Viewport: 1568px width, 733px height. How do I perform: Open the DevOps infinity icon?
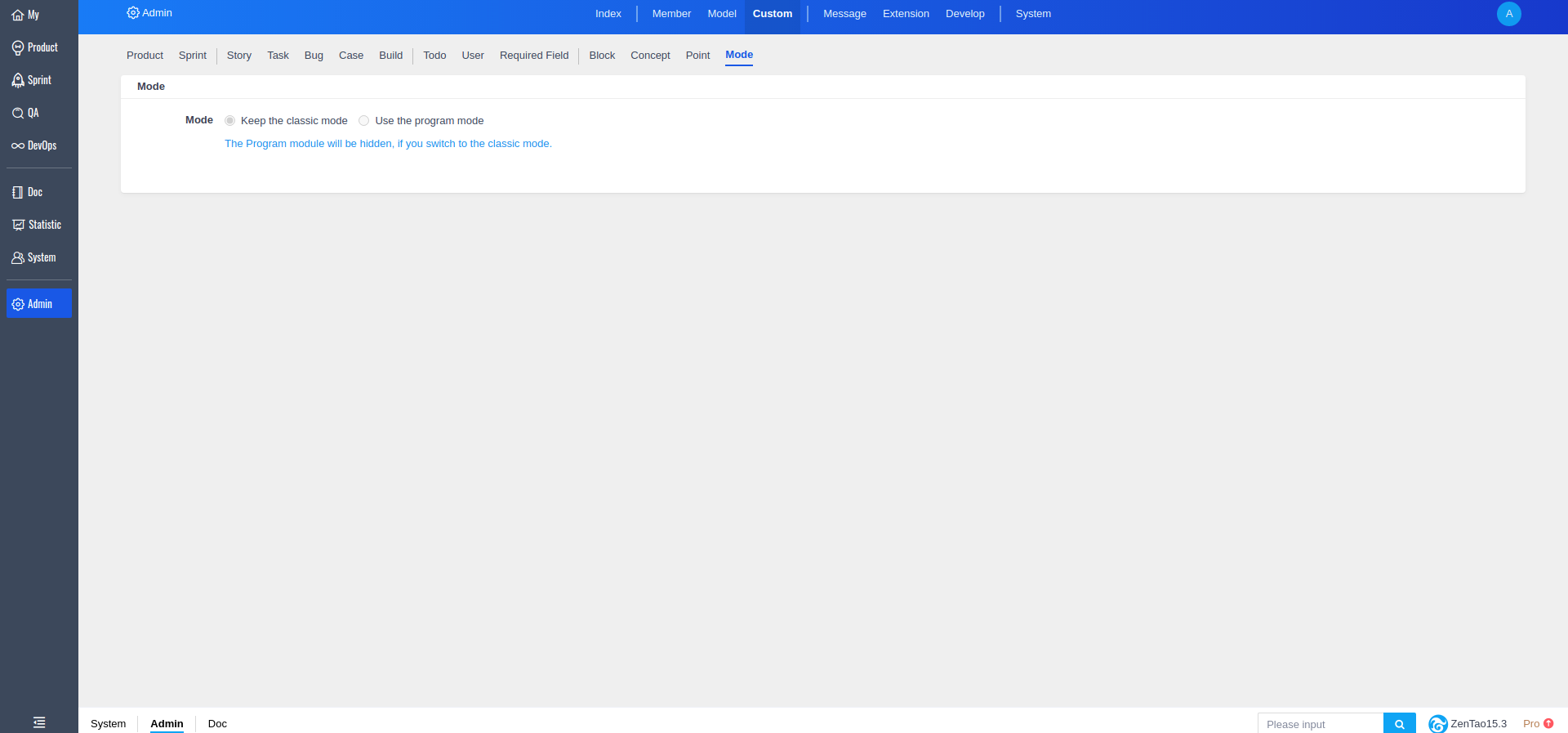18,145
